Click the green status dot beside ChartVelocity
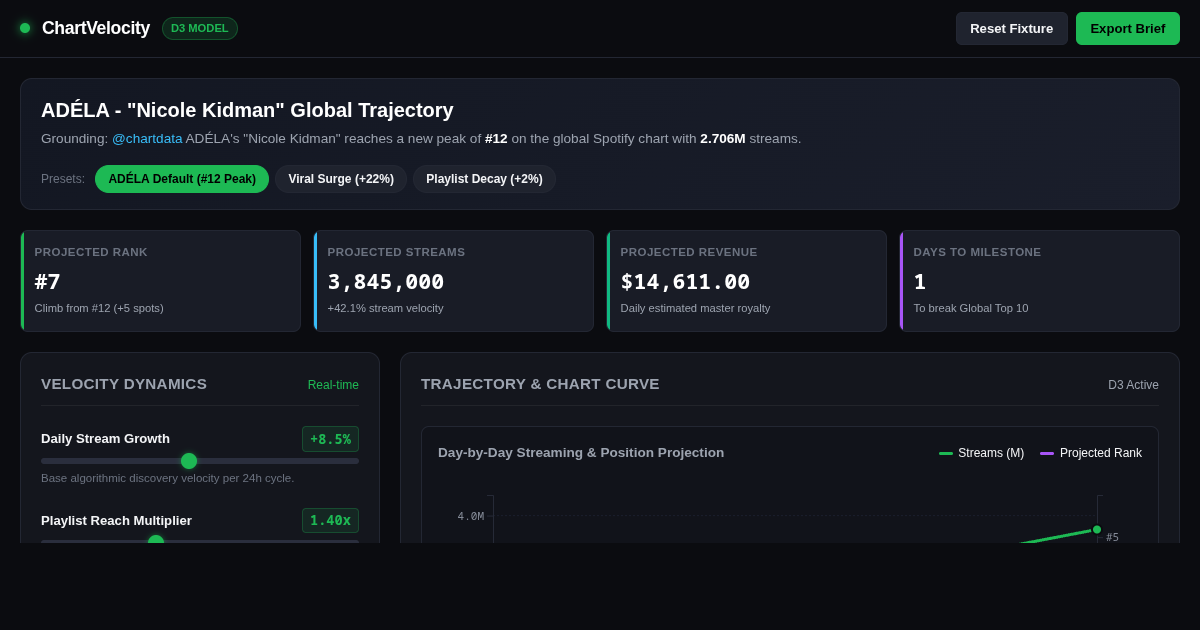This screenshot has height=630, width=1200. pyautogui.click(x=25, y=28)
